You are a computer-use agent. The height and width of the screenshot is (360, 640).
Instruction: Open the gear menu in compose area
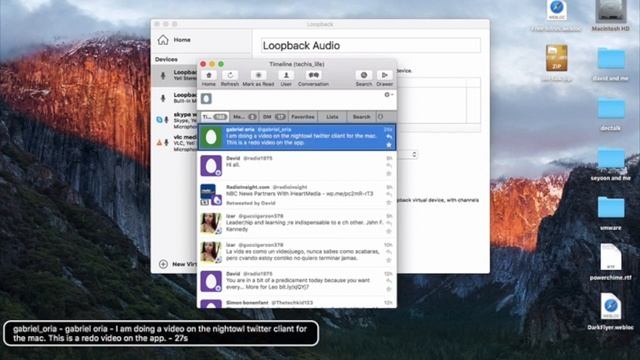388,95
